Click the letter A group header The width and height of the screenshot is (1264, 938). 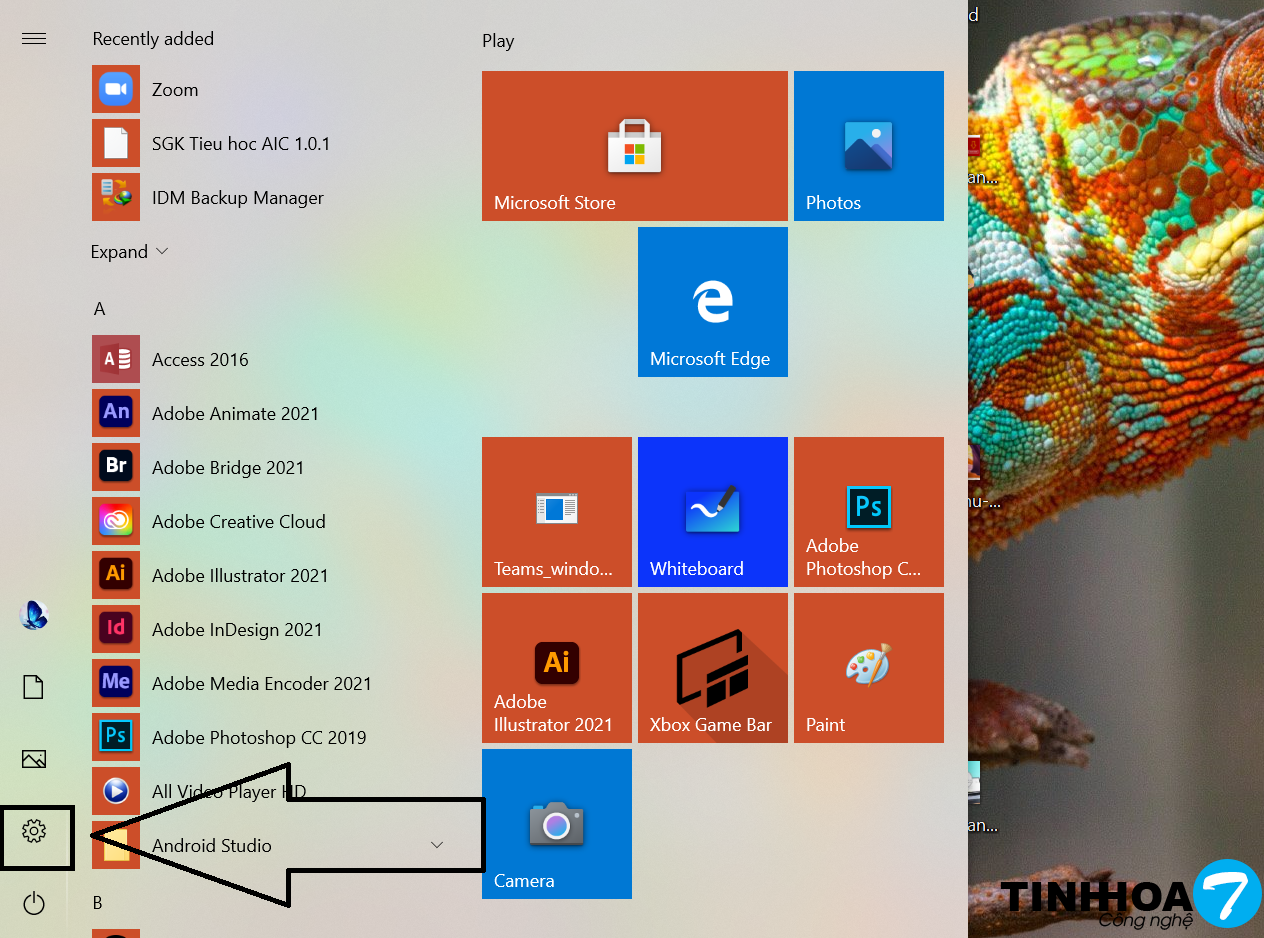99,309
